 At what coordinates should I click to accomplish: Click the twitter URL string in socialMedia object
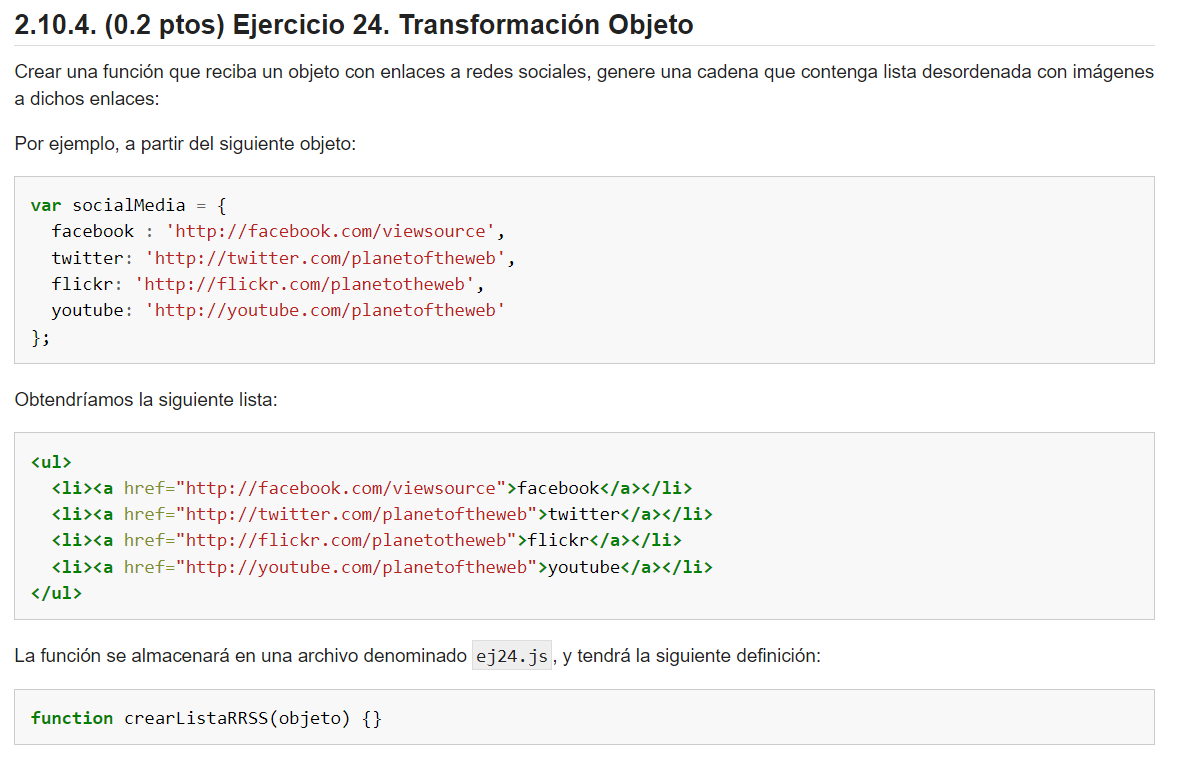325,258
